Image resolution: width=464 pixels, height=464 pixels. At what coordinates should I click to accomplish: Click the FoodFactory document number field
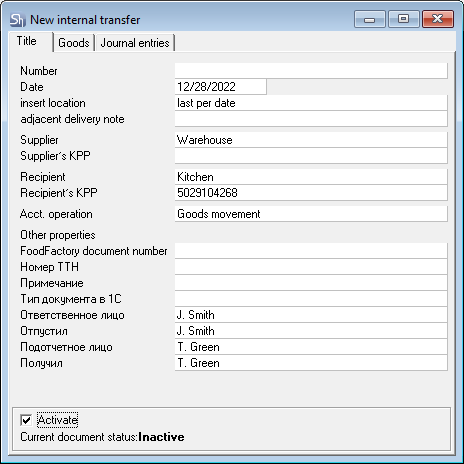tap(311, 251)
